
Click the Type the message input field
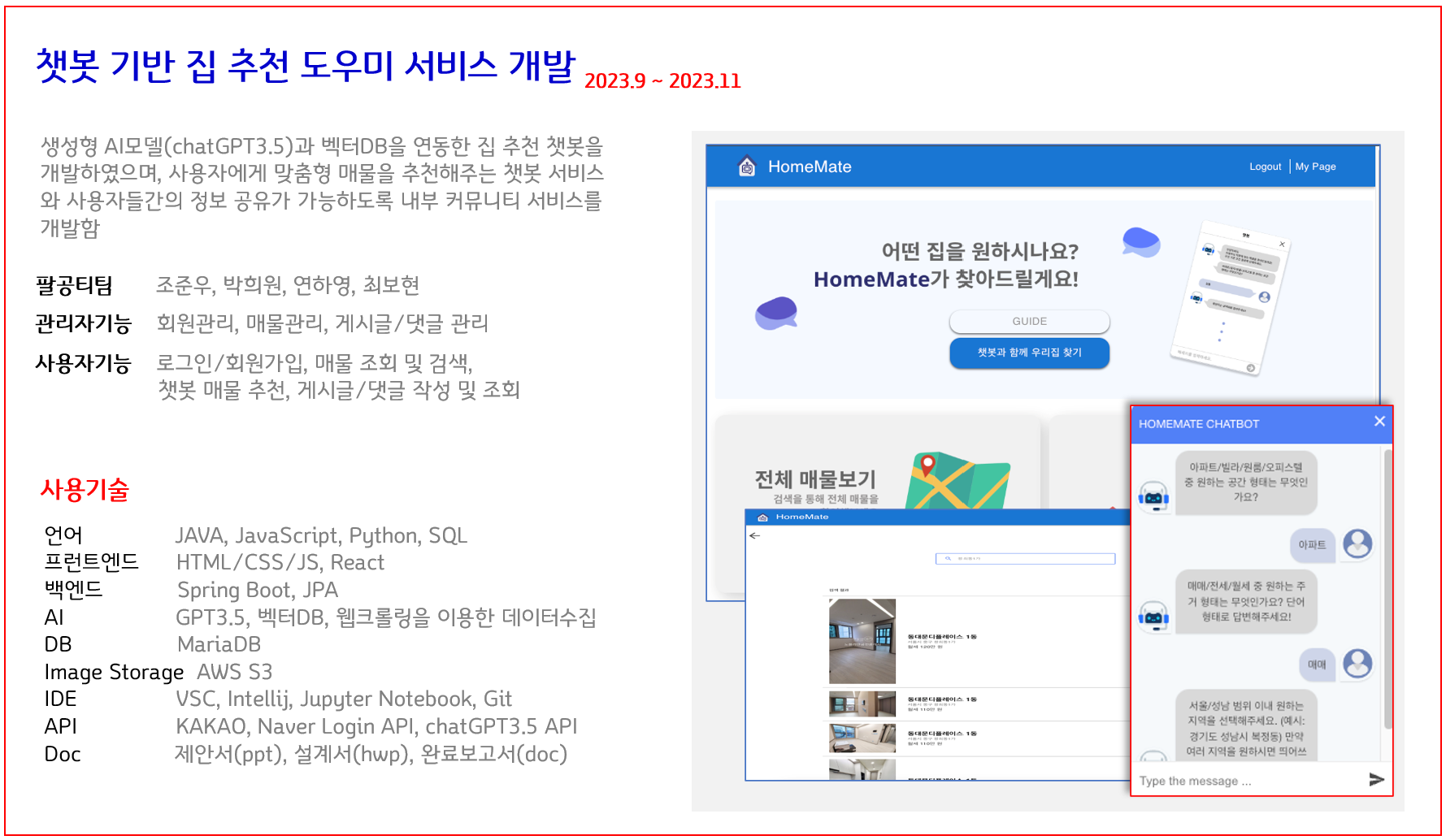1248,781
